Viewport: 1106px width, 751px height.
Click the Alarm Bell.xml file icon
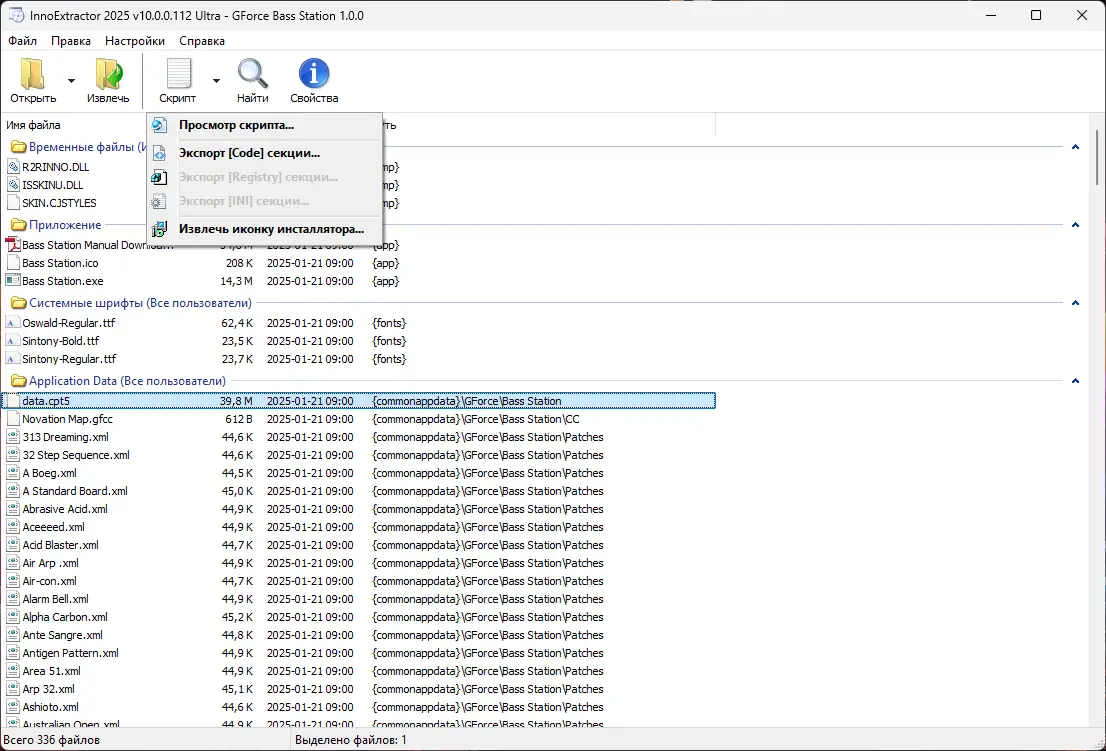[13, 599]
